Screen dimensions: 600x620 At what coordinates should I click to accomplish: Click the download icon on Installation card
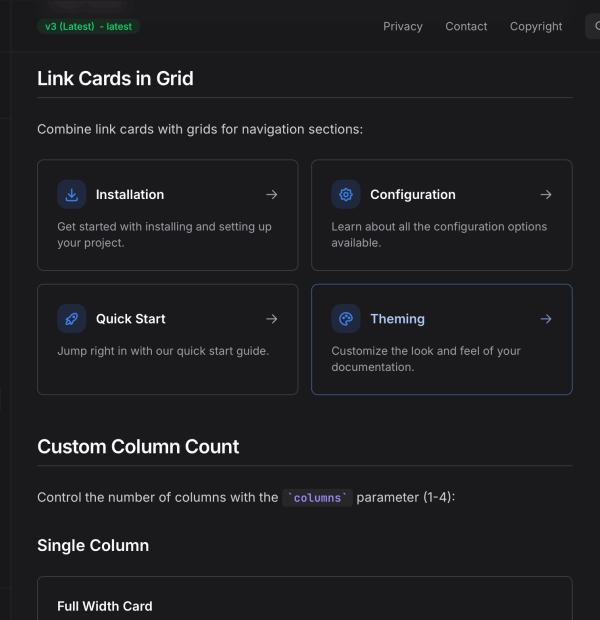tap(72, 195)
